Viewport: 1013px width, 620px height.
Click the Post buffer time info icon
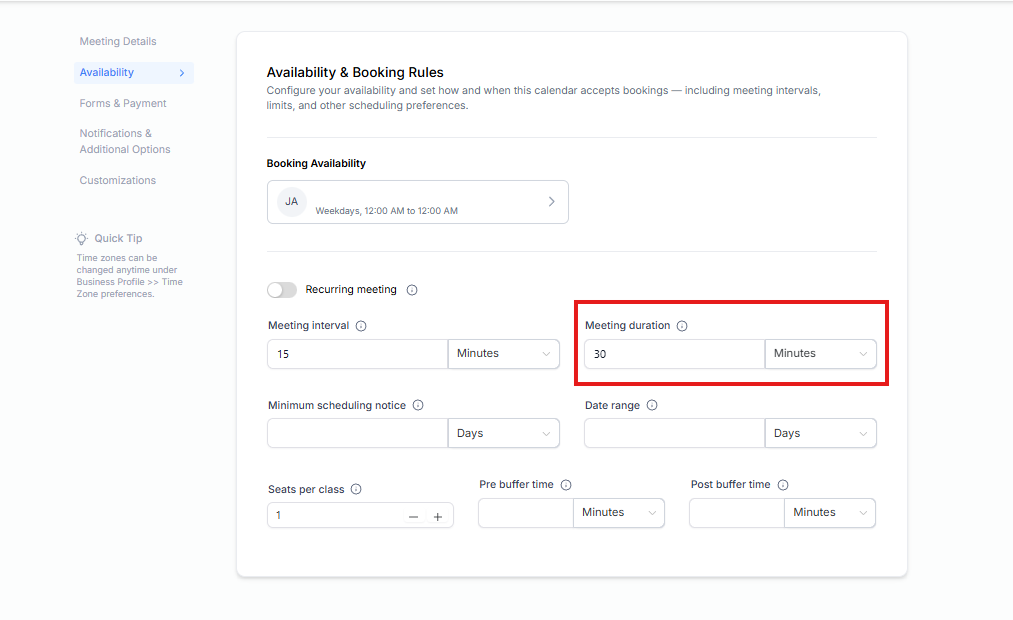[783, 485]
